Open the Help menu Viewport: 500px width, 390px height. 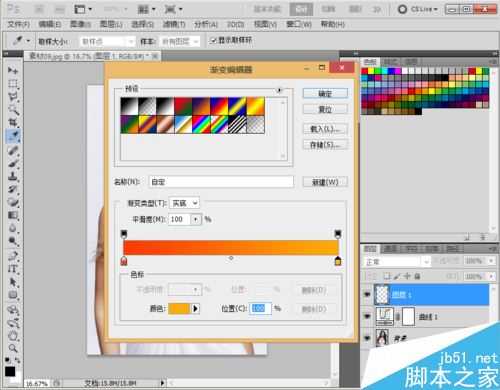click(332, 24)
